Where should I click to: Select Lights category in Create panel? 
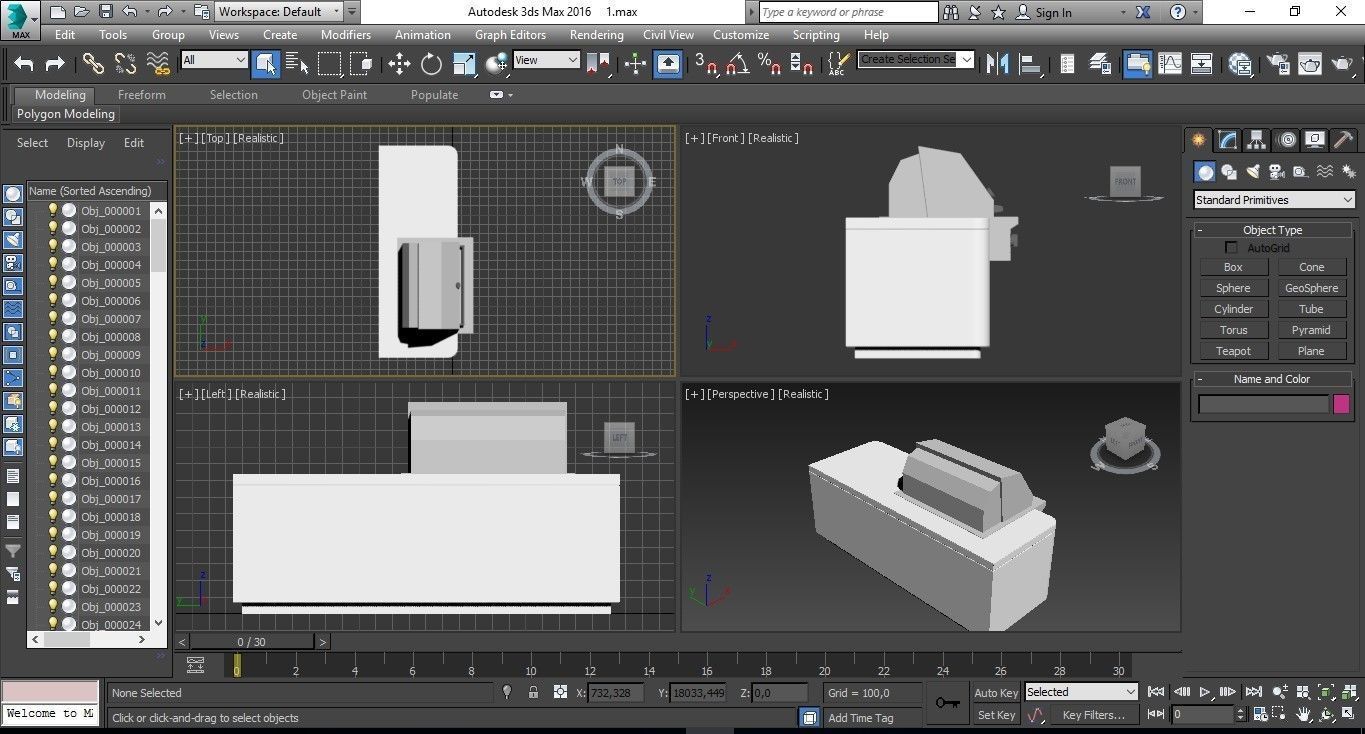click(x=1253, y=172)
